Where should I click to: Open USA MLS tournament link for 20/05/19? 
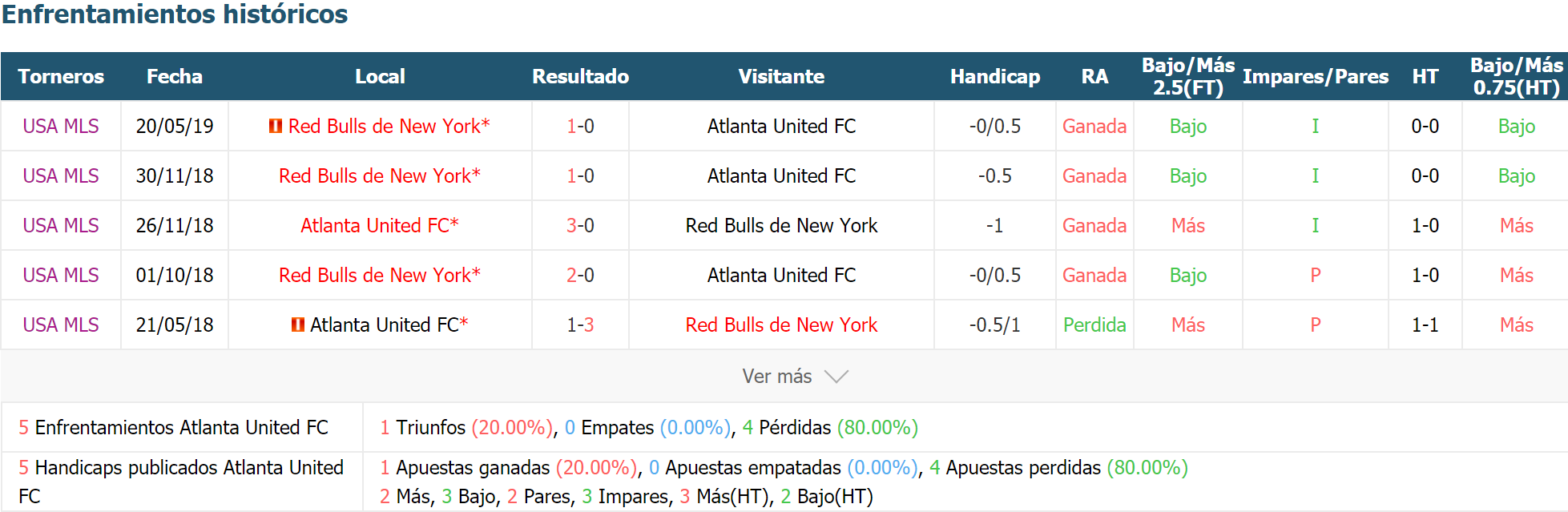tap(61, 126)
